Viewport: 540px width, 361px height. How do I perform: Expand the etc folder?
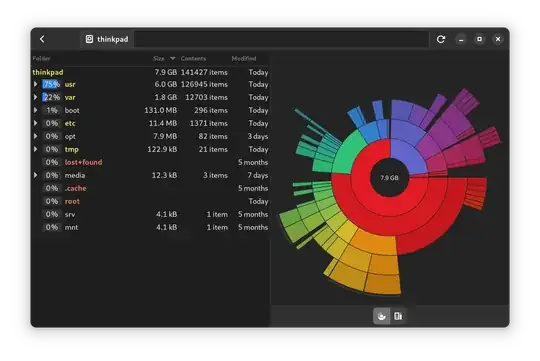(35, 123)
